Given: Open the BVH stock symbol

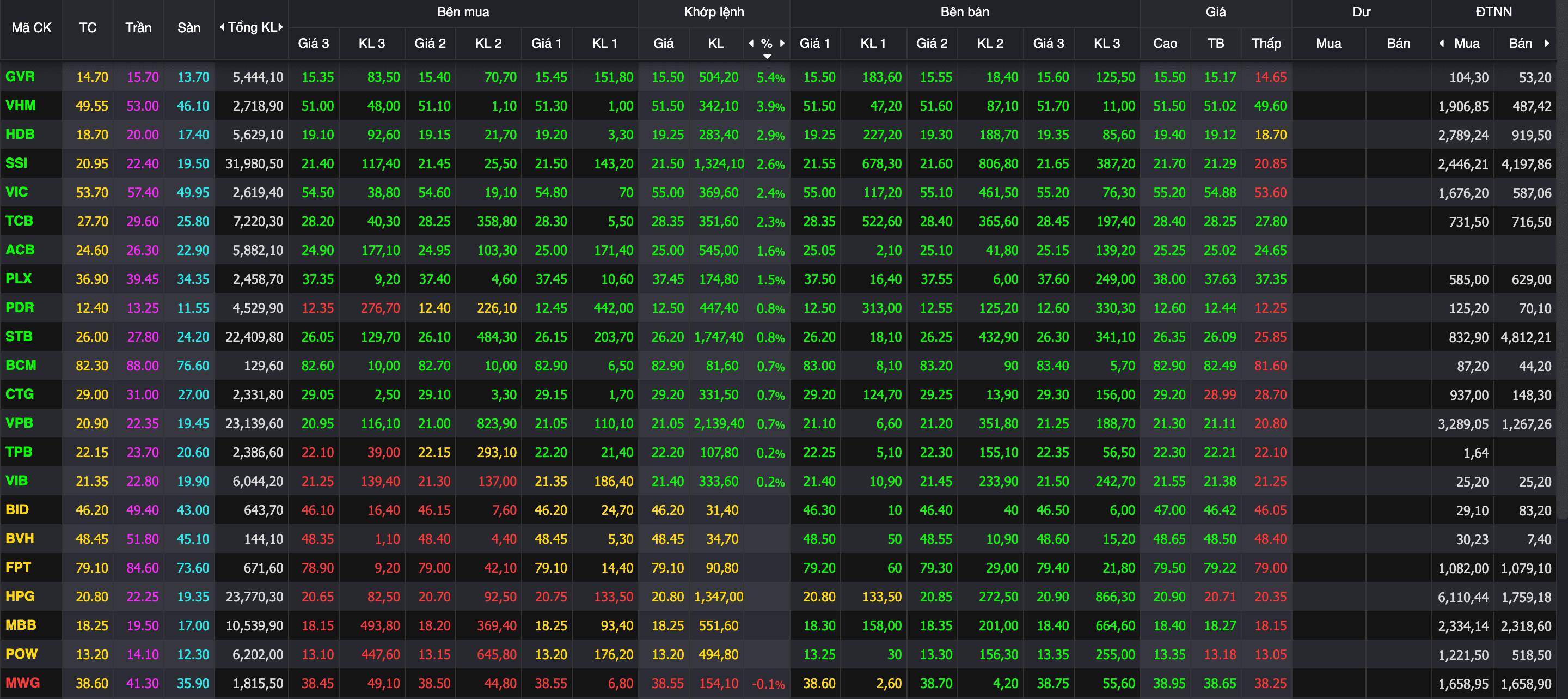Looking at the screenshot, I should pyautogui.click(x=20, y=538).
